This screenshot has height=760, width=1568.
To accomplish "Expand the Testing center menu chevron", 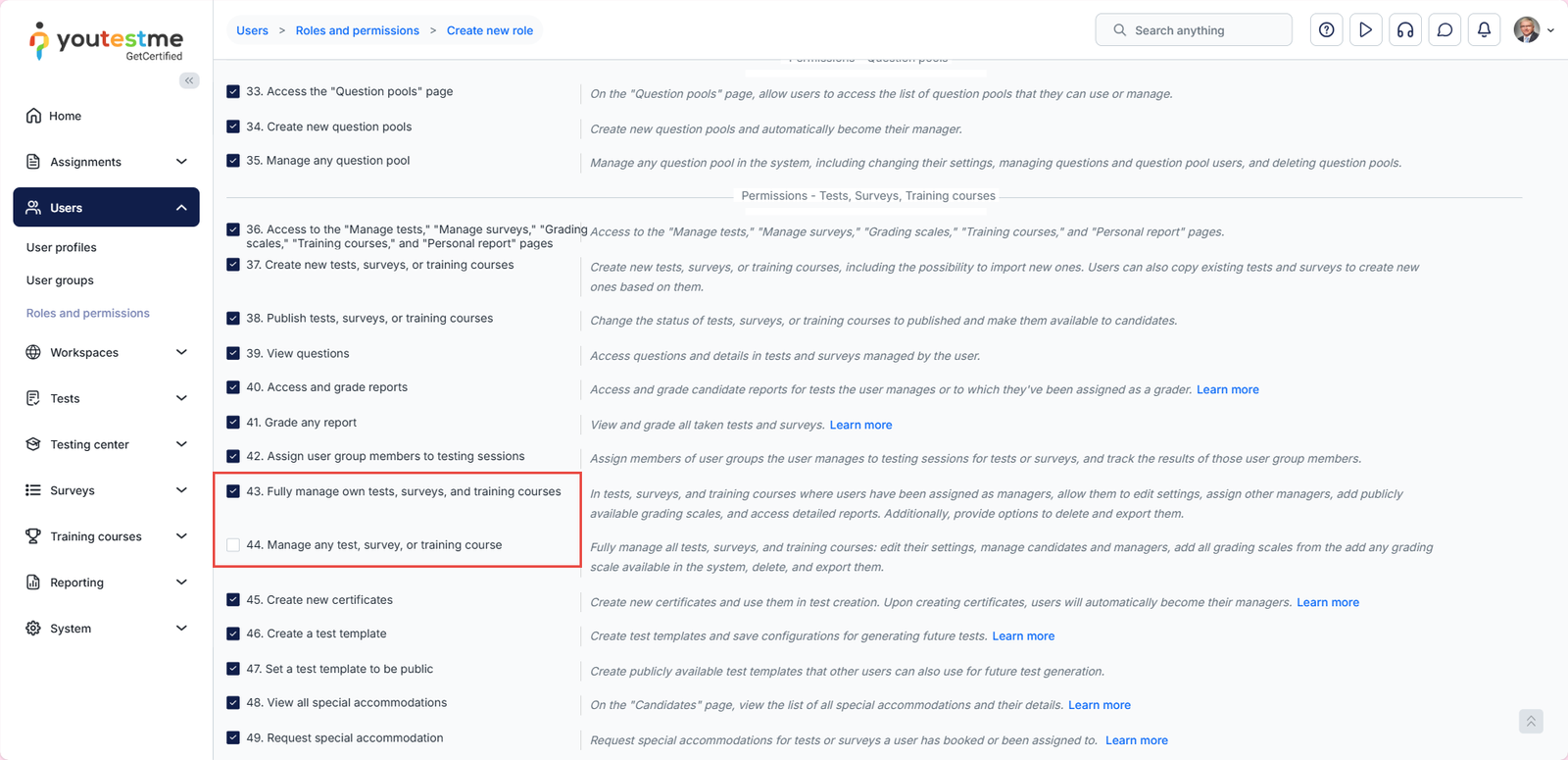I will [x=181, y=444].
